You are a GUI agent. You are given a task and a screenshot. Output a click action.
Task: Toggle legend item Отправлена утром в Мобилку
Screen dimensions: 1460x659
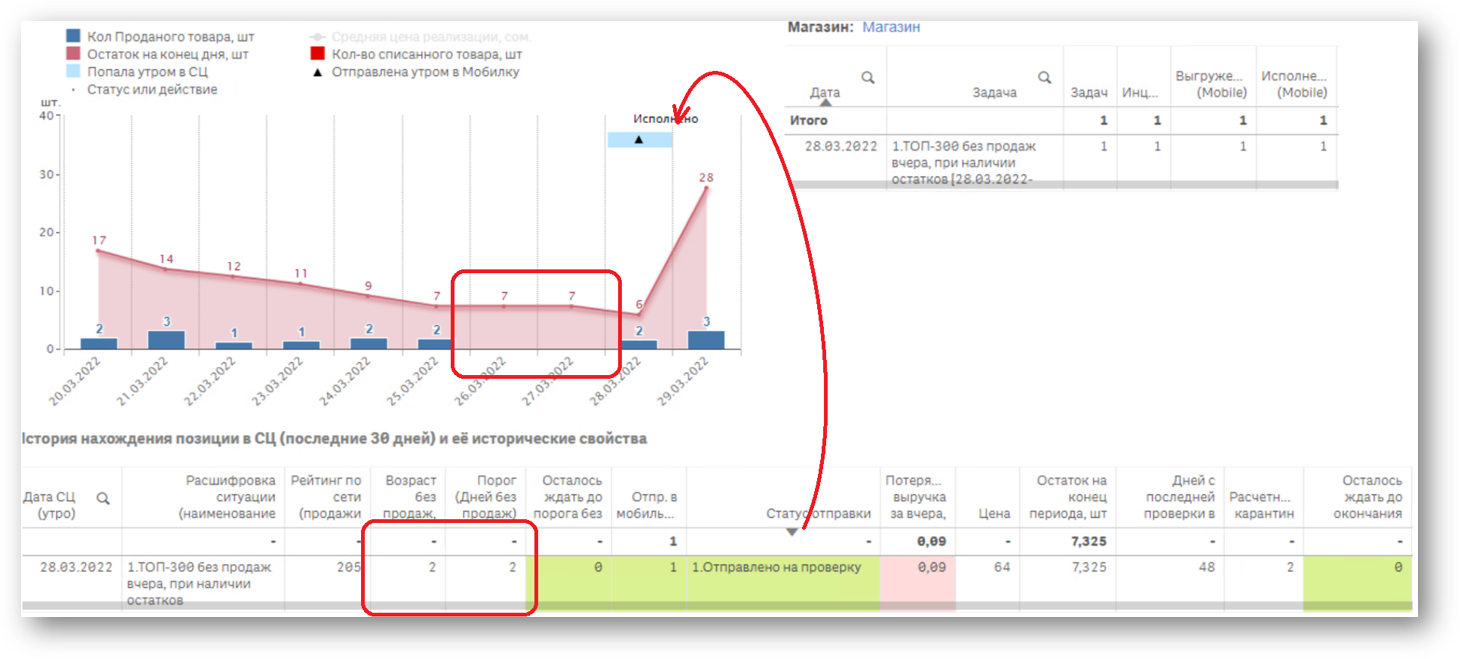(x=415, y=72)
